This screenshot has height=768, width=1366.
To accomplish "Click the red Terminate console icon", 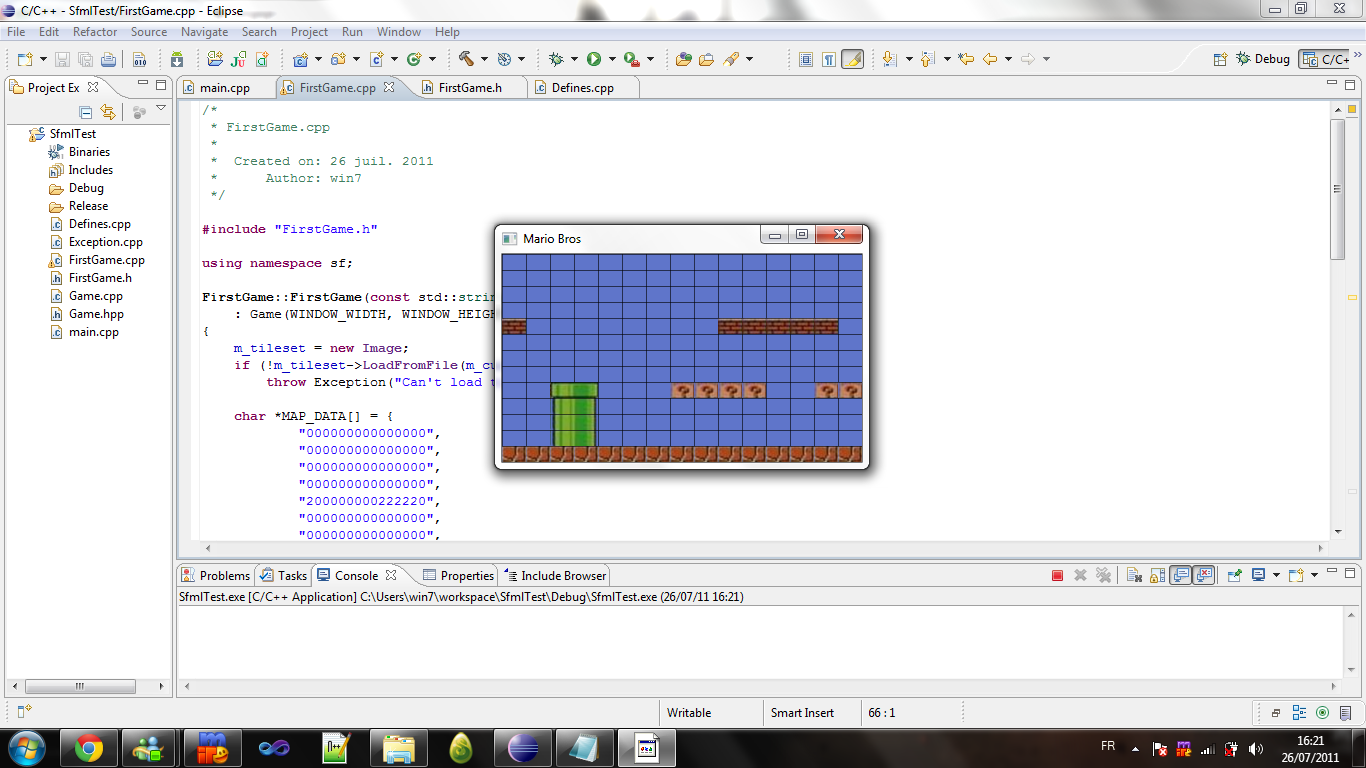I will point(1058,575).
